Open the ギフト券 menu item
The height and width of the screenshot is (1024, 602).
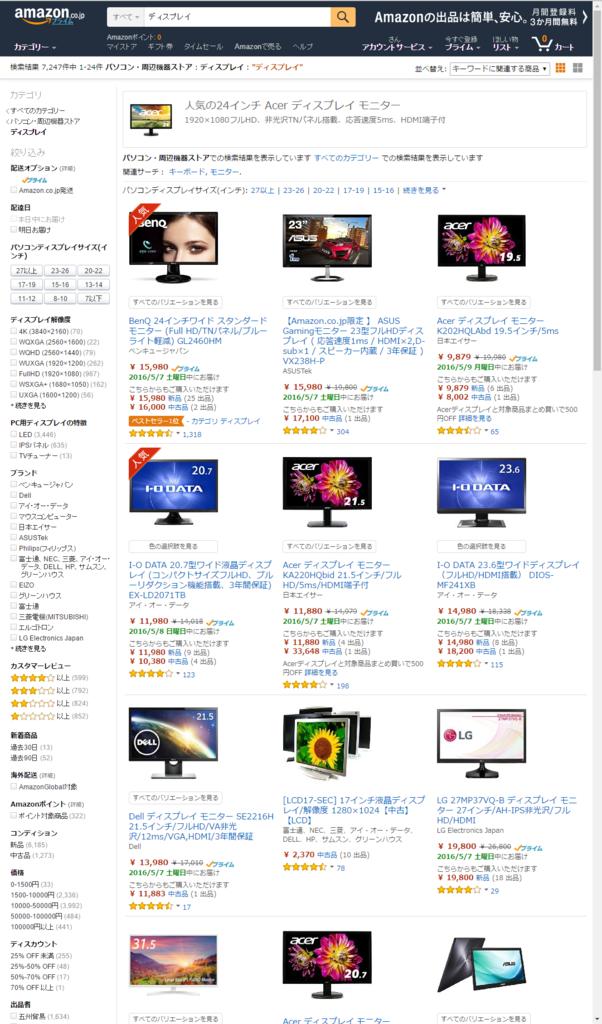(x=161, y=47)
